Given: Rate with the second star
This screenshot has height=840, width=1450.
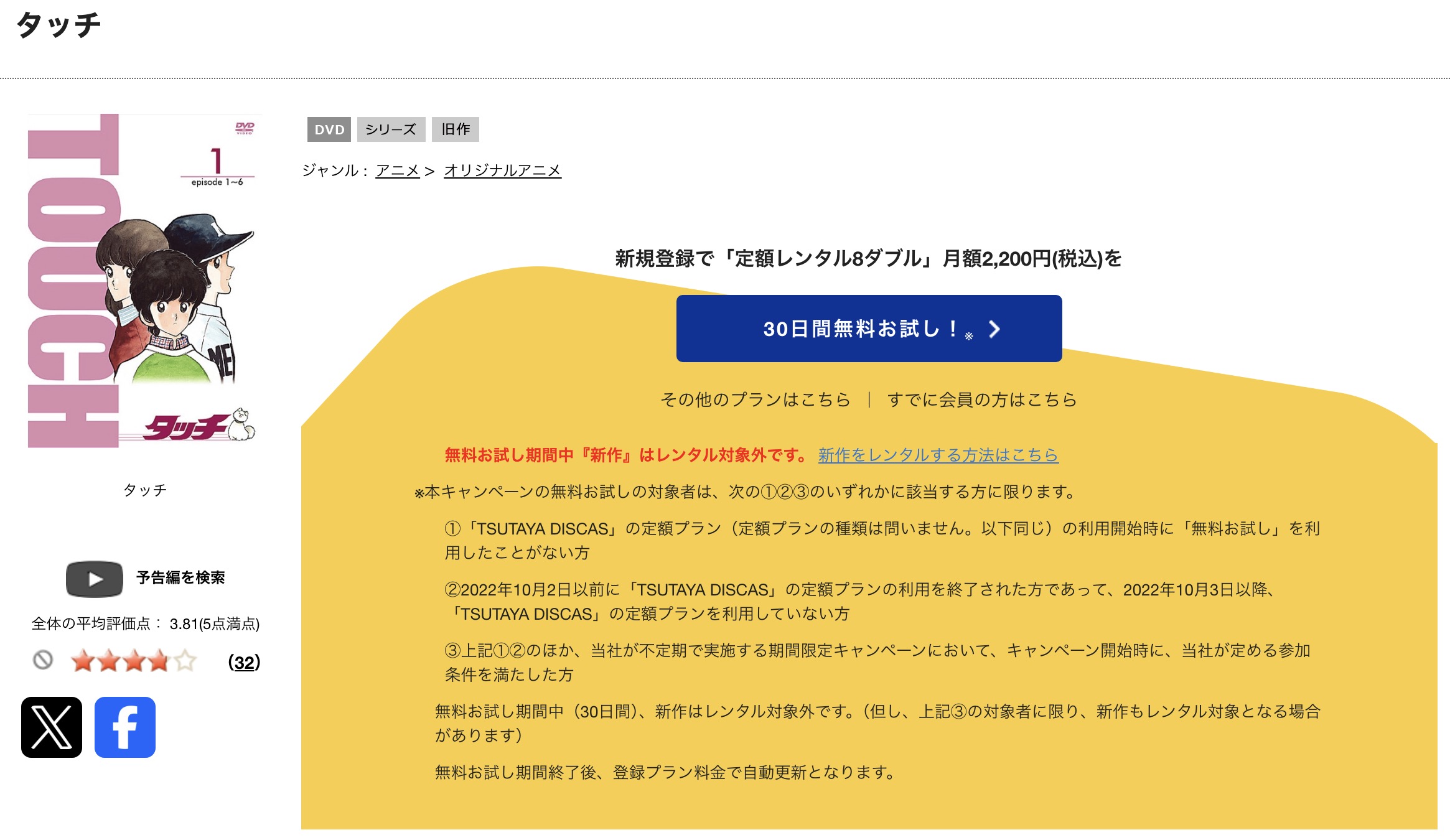Looking at the screenshot, I should 108,661.
